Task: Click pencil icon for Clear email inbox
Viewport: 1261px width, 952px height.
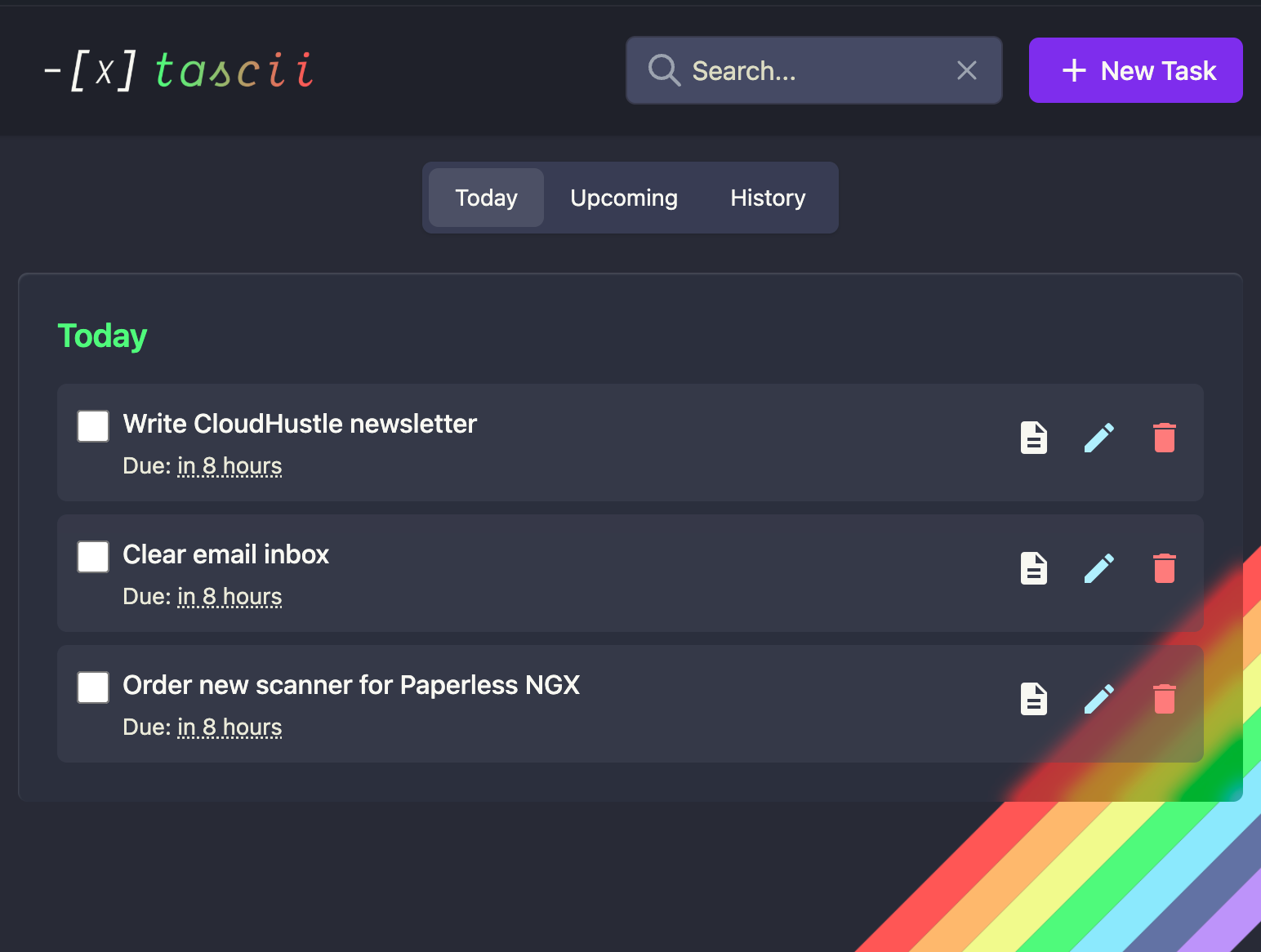Action: (x=1099, y=568)
